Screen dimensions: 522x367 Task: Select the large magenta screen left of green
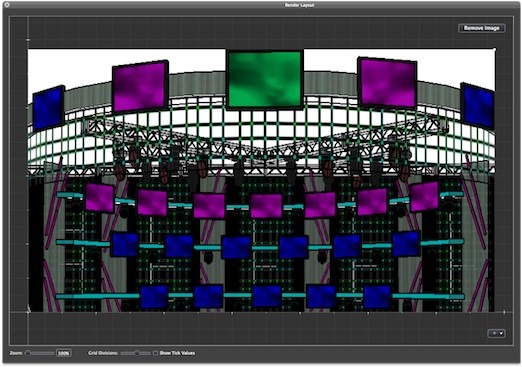pyautogui.click(x=140, y=87)
